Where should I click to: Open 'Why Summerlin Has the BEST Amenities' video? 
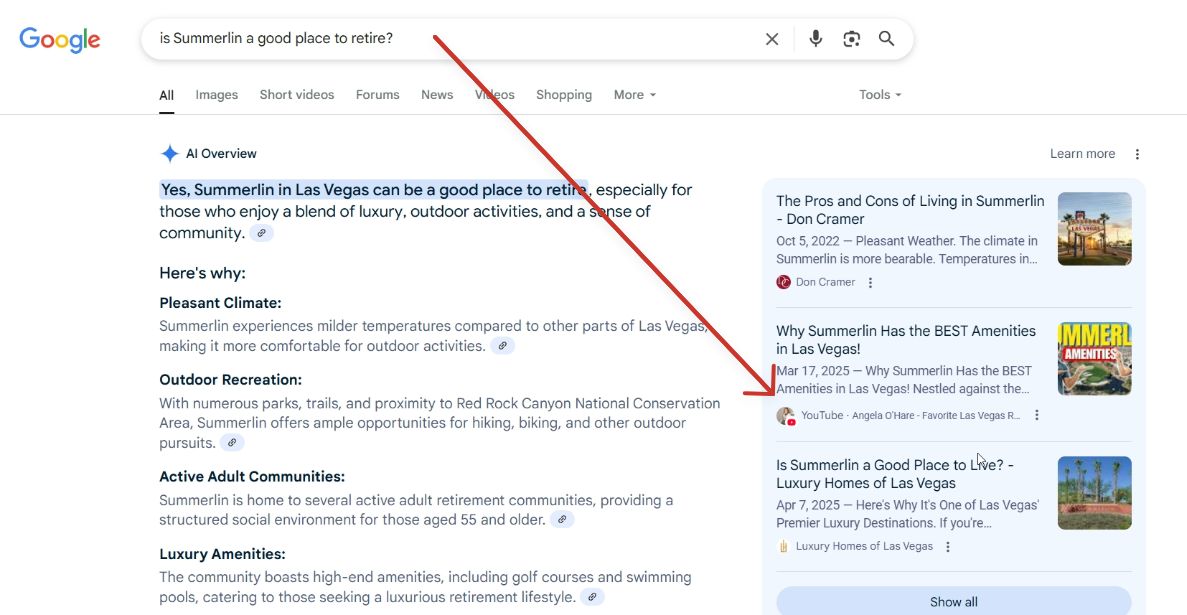(x=906, y=340)
